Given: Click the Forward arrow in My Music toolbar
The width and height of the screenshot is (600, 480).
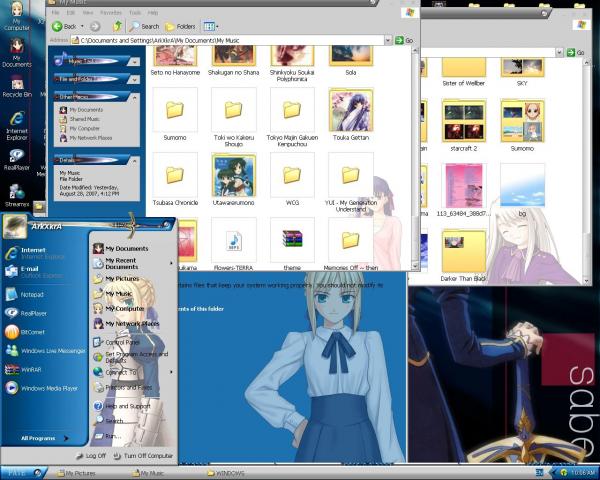Looking at the screenshot, I should pyautogui.click(x=95, y=26).
